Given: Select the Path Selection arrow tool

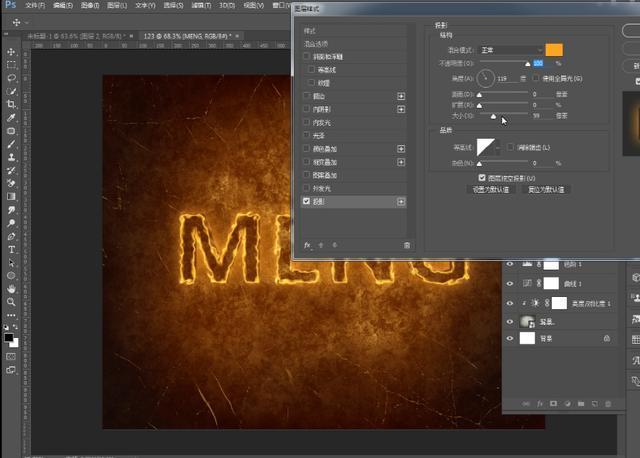Looking at the screenshot, I should (x=11, y=262).
